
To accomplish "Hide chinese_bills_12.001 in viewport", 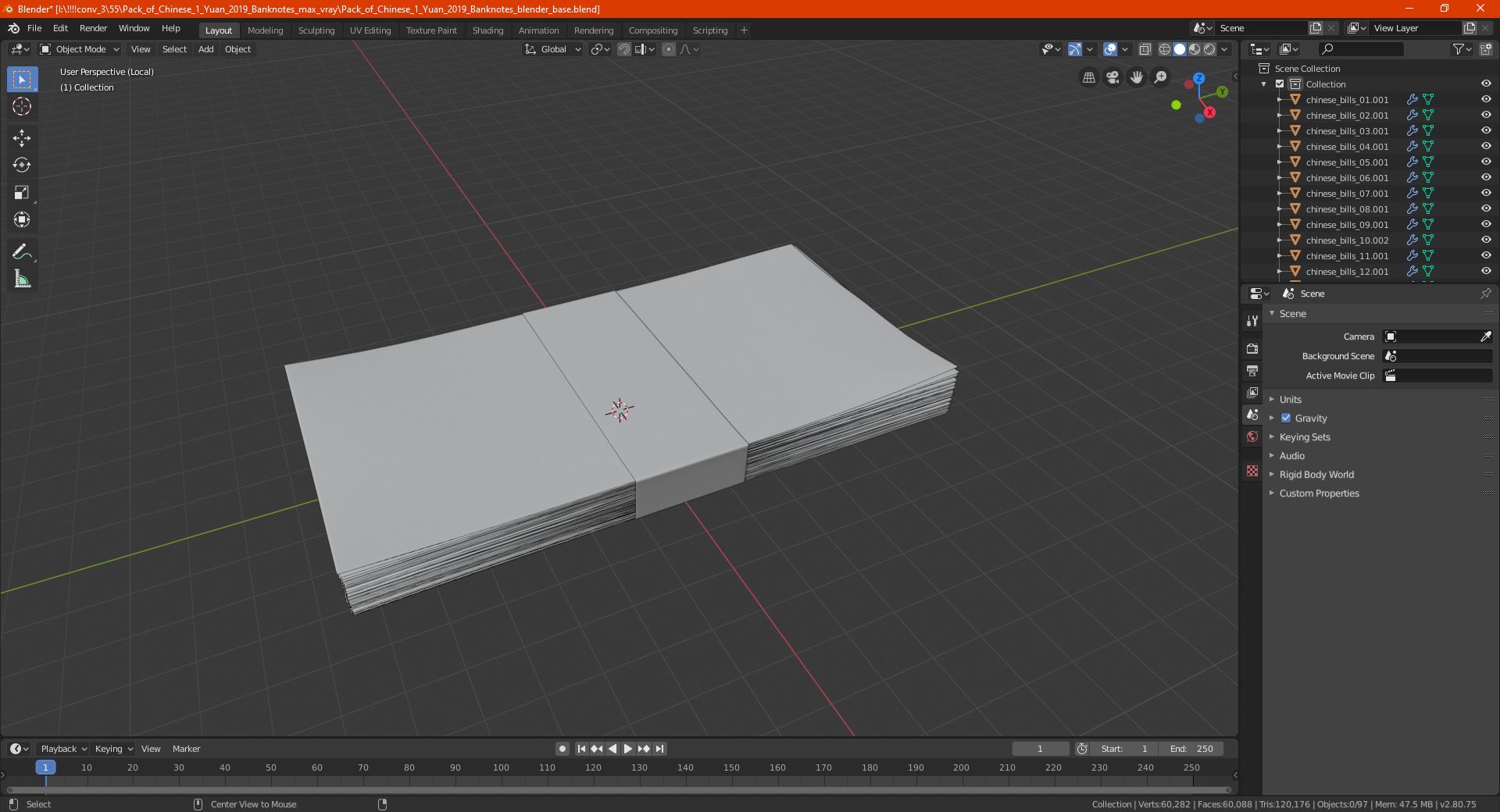I will [x=1486, y=272].
